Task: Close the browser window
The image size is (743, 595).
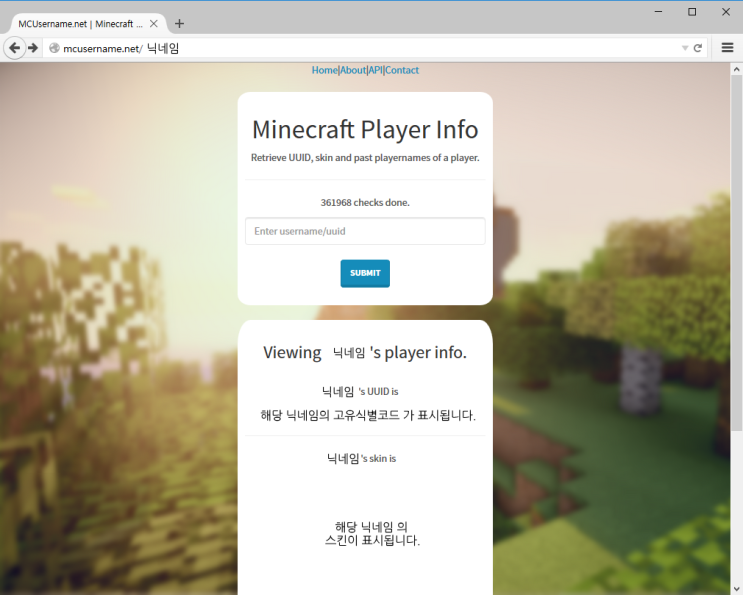Action: [x=725, y=12]
